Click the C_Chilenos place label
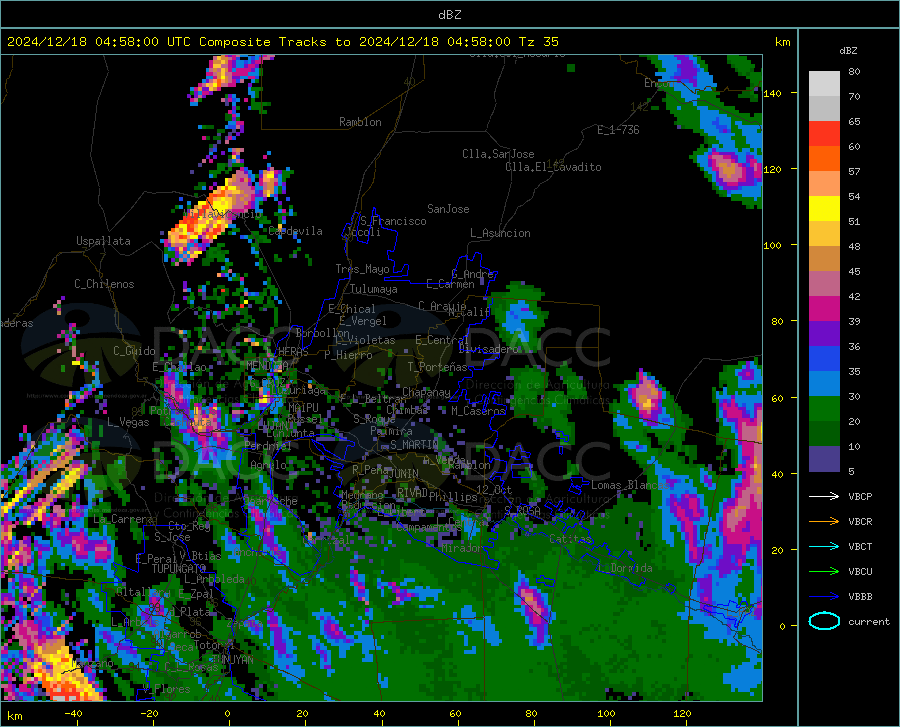Screen dimensions: 900x727 tap(104, 284)
